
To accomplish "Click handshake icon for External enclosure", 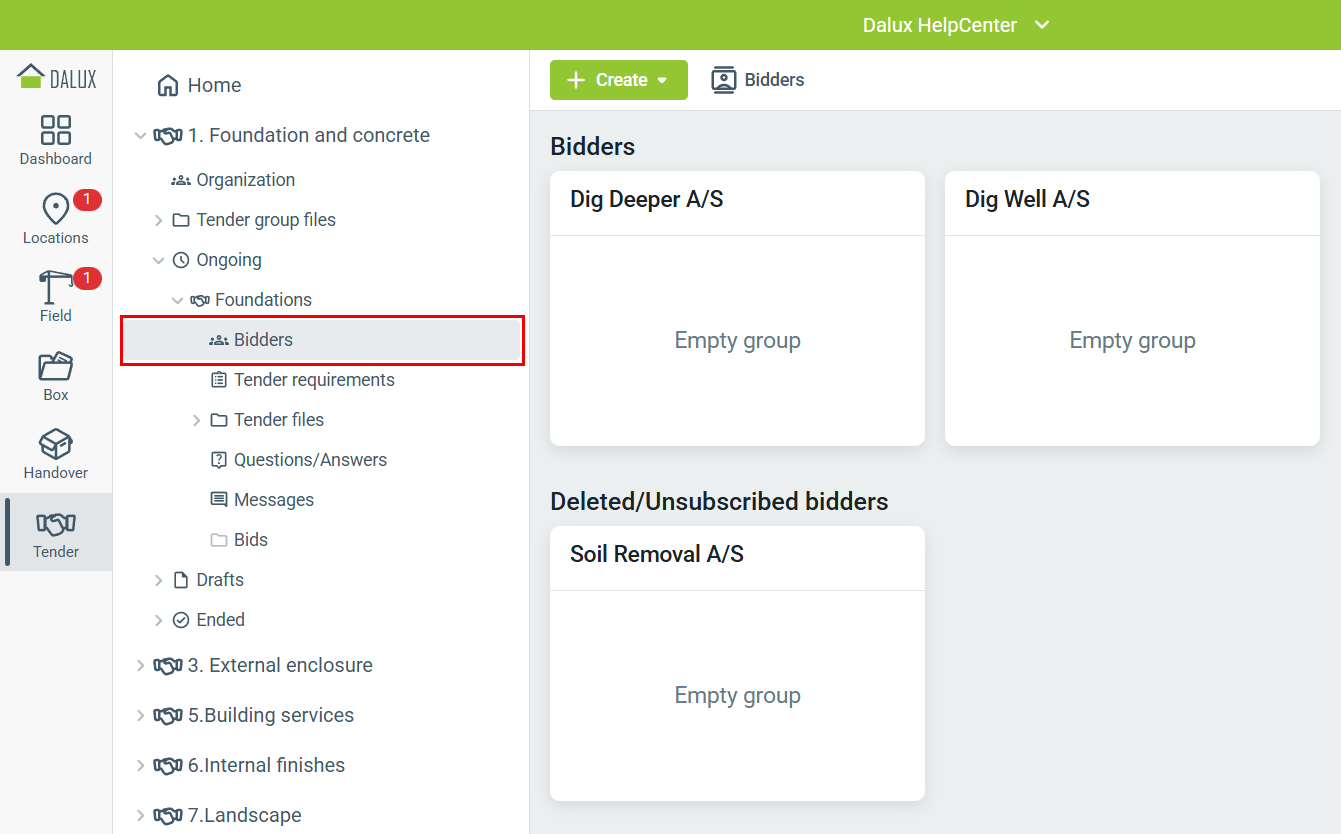I will pos(168,665).
